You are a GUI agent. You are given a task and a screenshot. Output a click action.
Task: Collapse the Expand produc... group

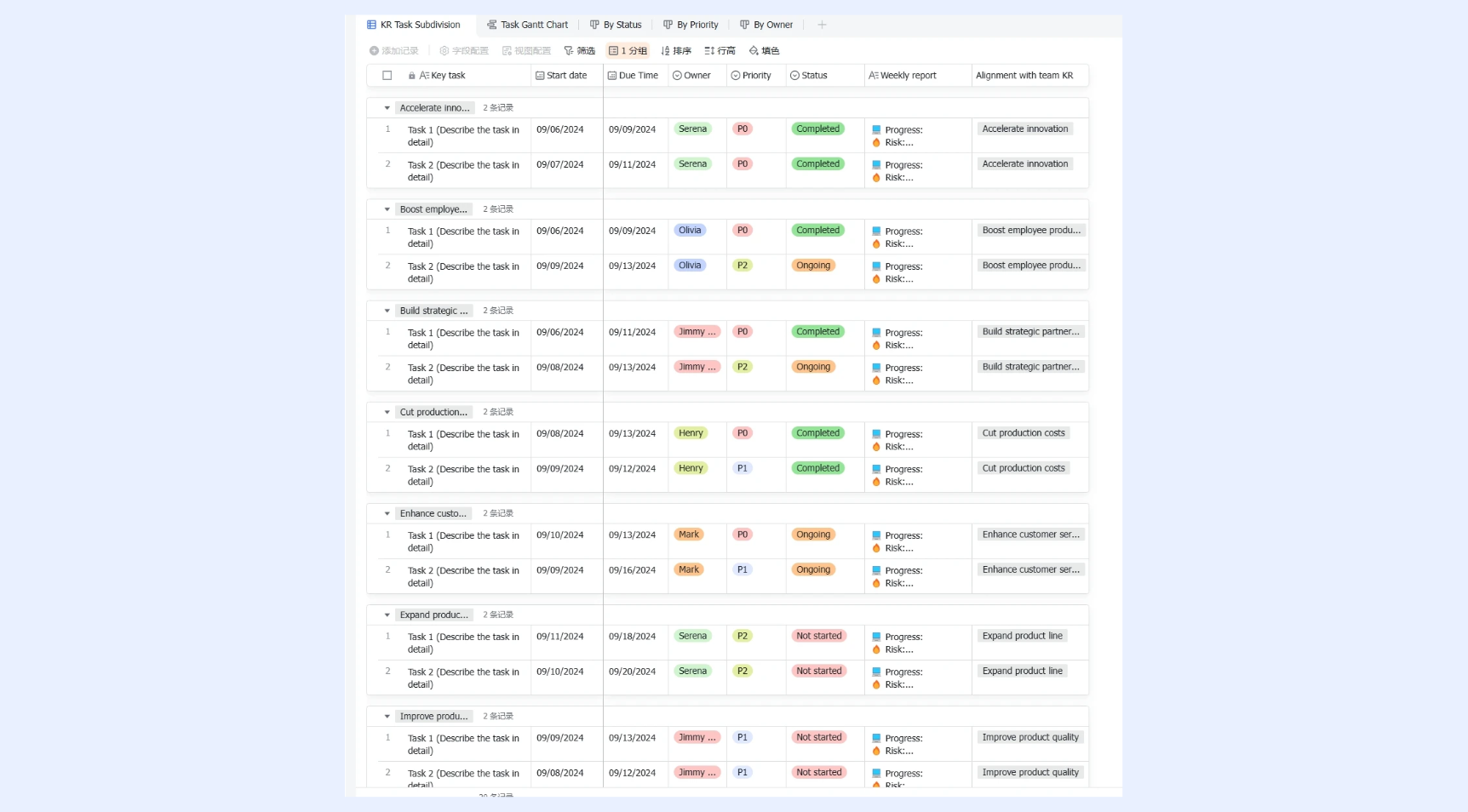click(x=387, y=615)
